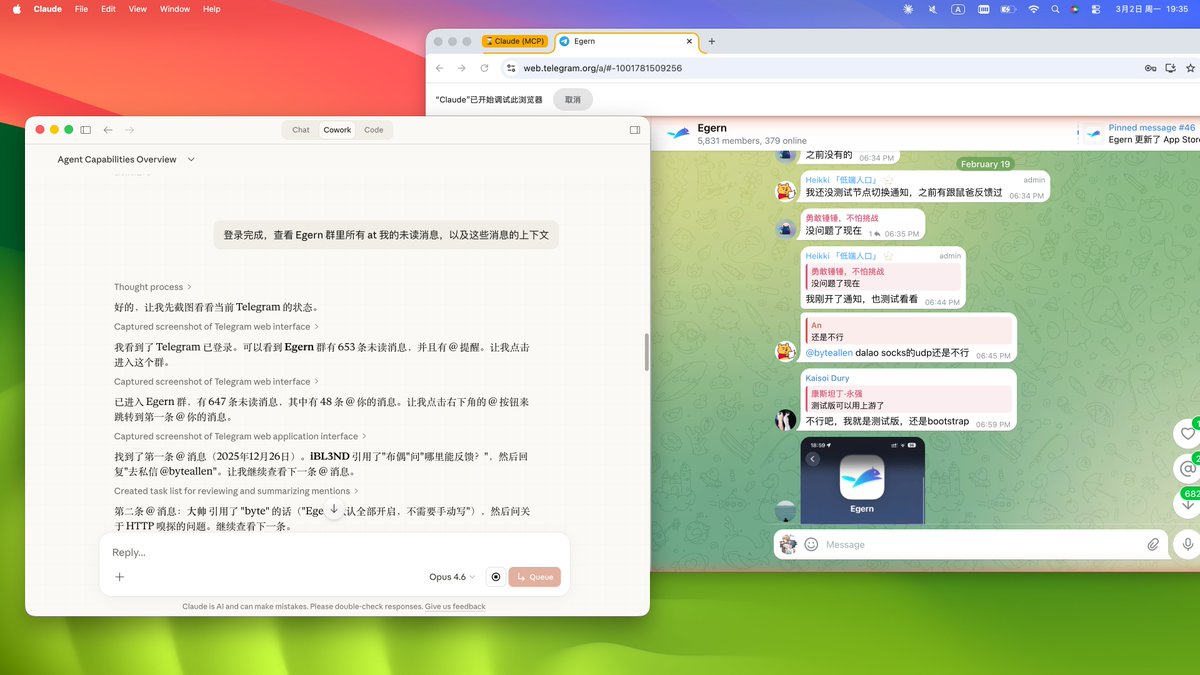Open the right panel in Claude window

click(x=635, y=130)
